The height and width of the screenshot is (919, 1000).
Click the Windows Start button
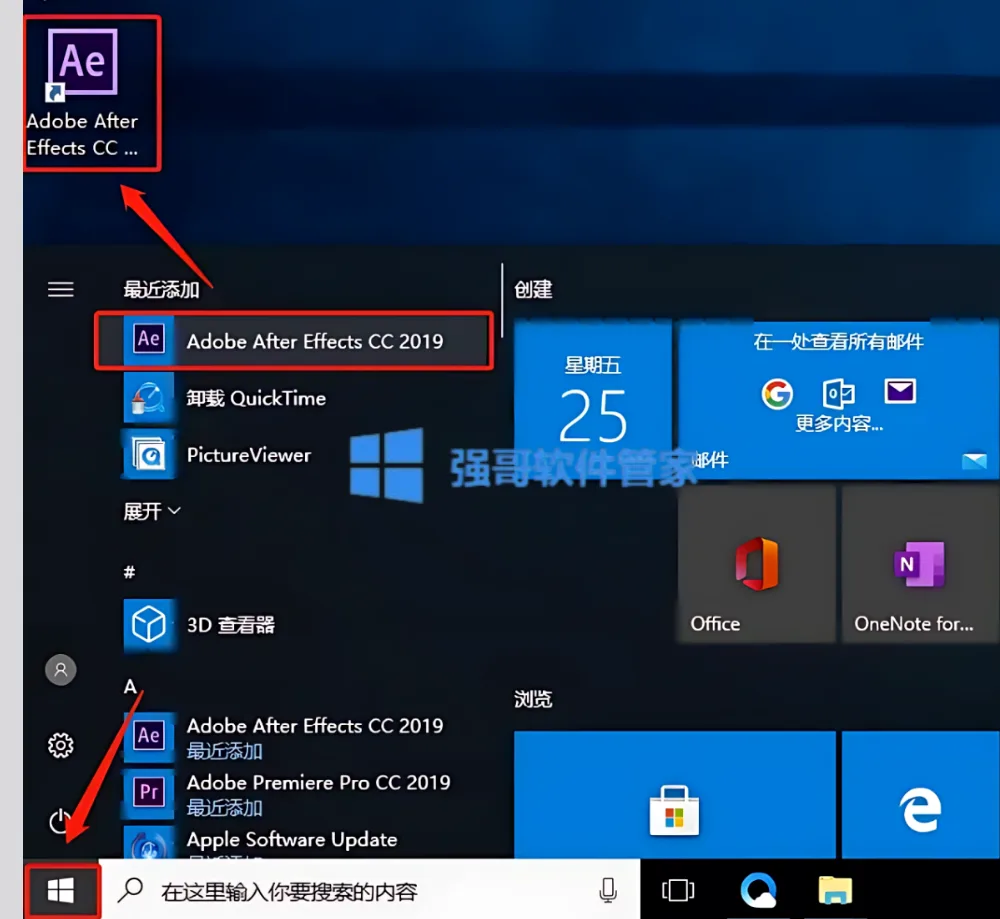coord(61,890)
